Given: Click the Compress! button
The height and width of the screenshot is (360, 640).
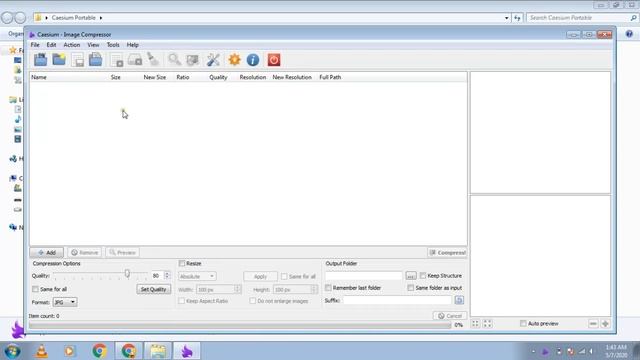Looking at the screenshot, I should [x=447, y=253].
